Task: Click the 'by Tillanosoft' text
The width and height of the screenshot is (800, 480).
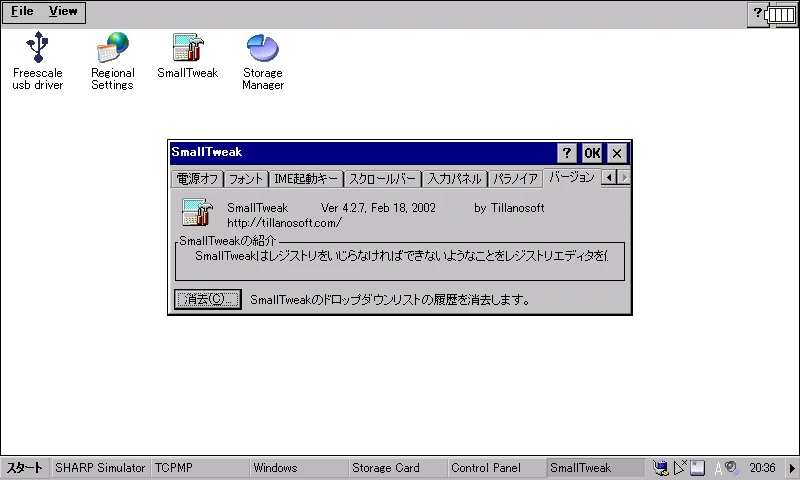Action: (x=509, y=208)
